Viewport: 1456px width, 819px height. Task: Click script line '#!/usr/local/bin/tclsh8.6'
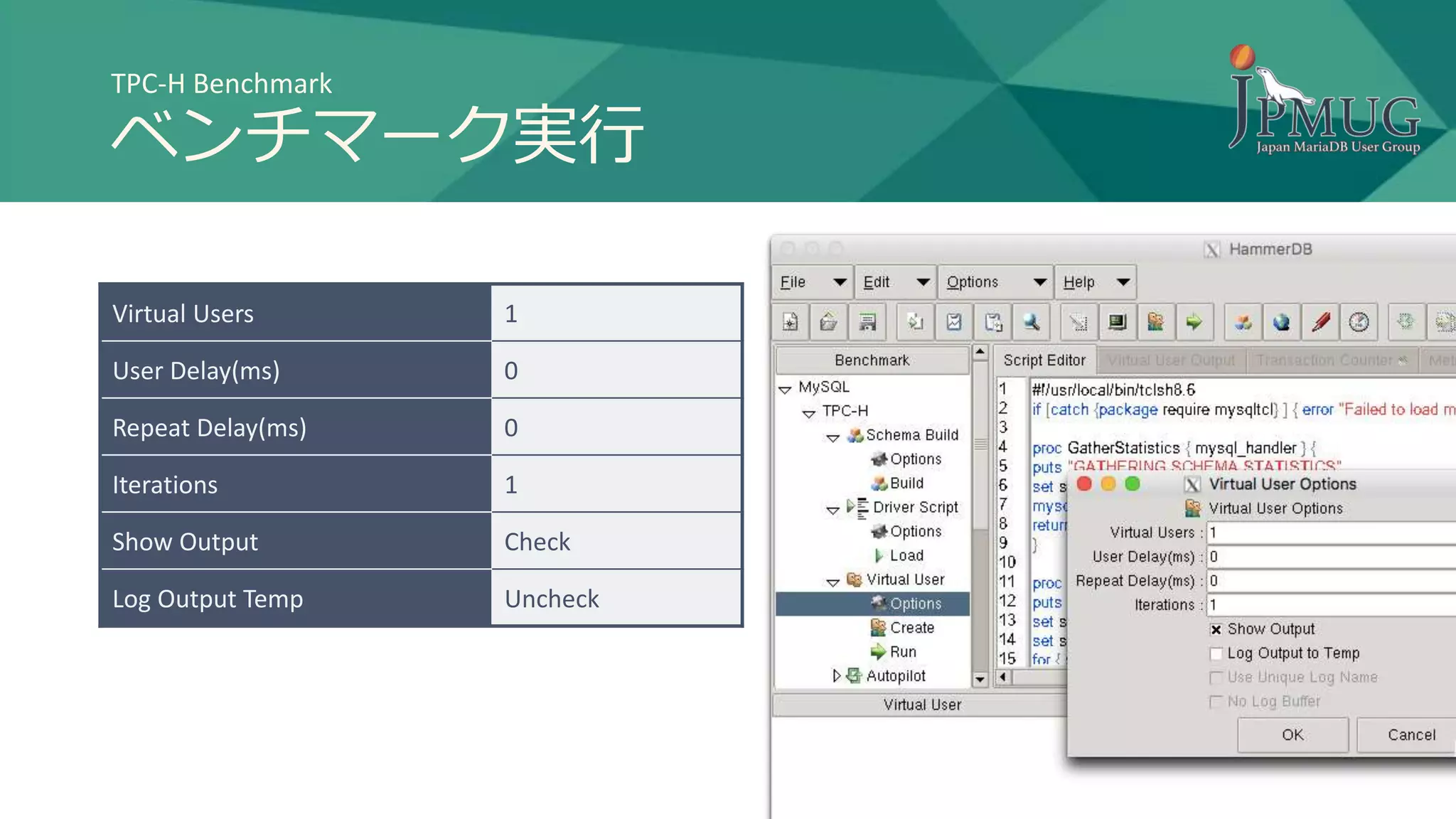[1114, 390]
